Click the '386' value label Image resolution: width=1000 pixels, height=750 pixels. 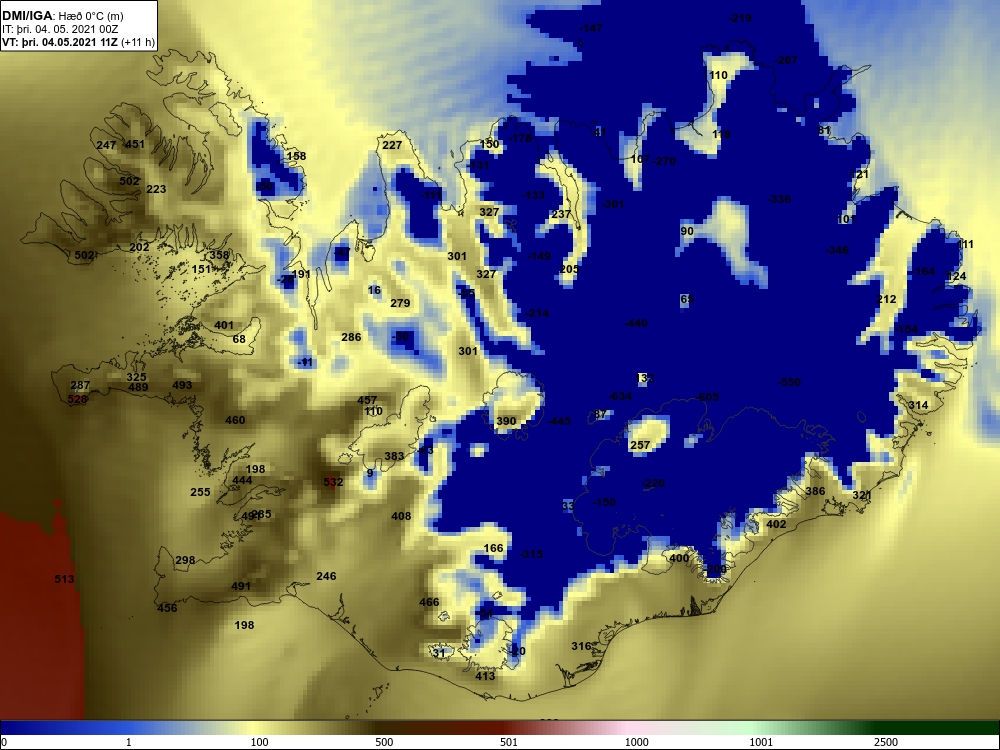(x=815, y=491)
